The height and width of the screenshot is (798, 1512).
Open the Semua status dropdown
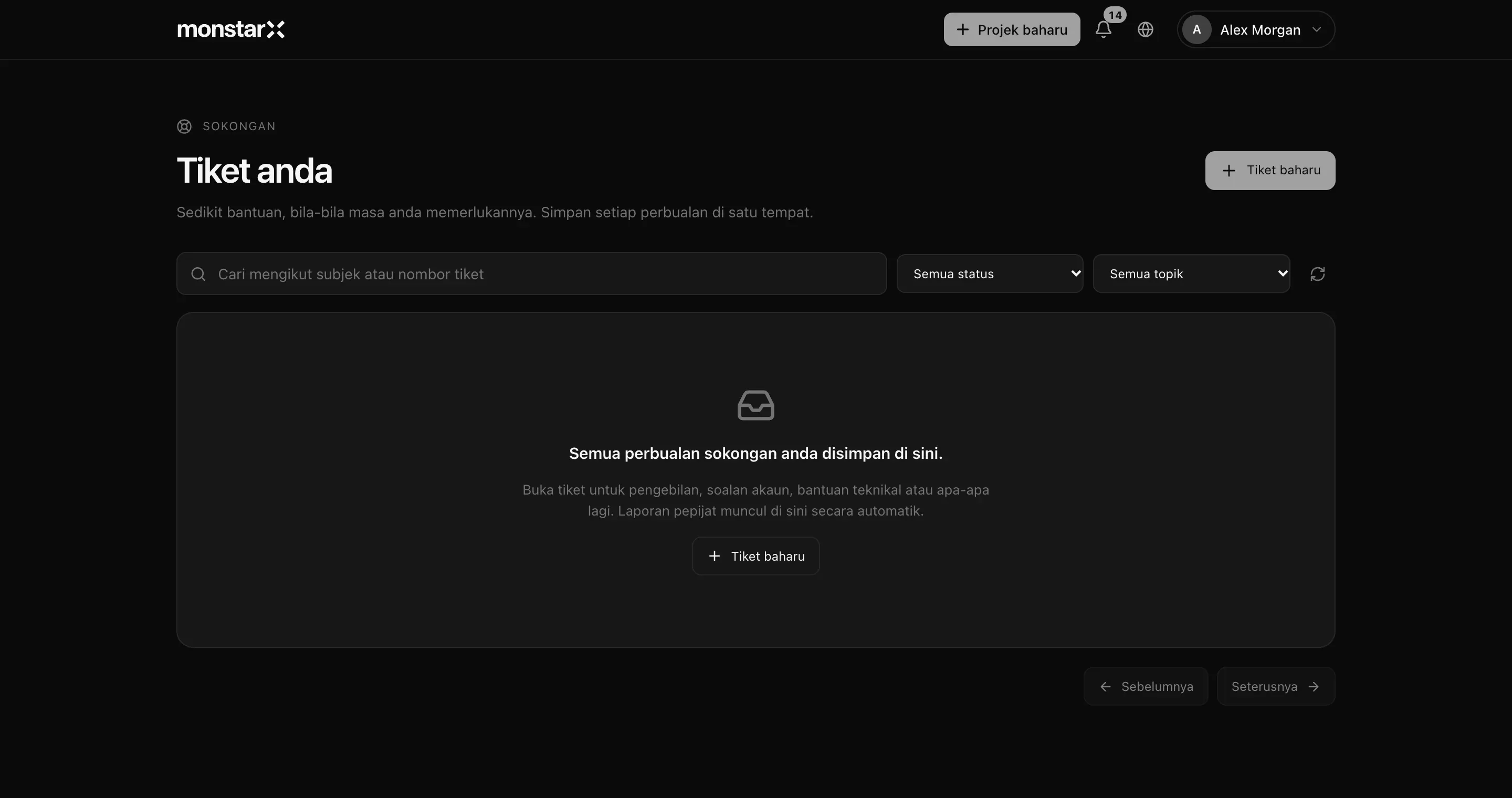[990, 274]
